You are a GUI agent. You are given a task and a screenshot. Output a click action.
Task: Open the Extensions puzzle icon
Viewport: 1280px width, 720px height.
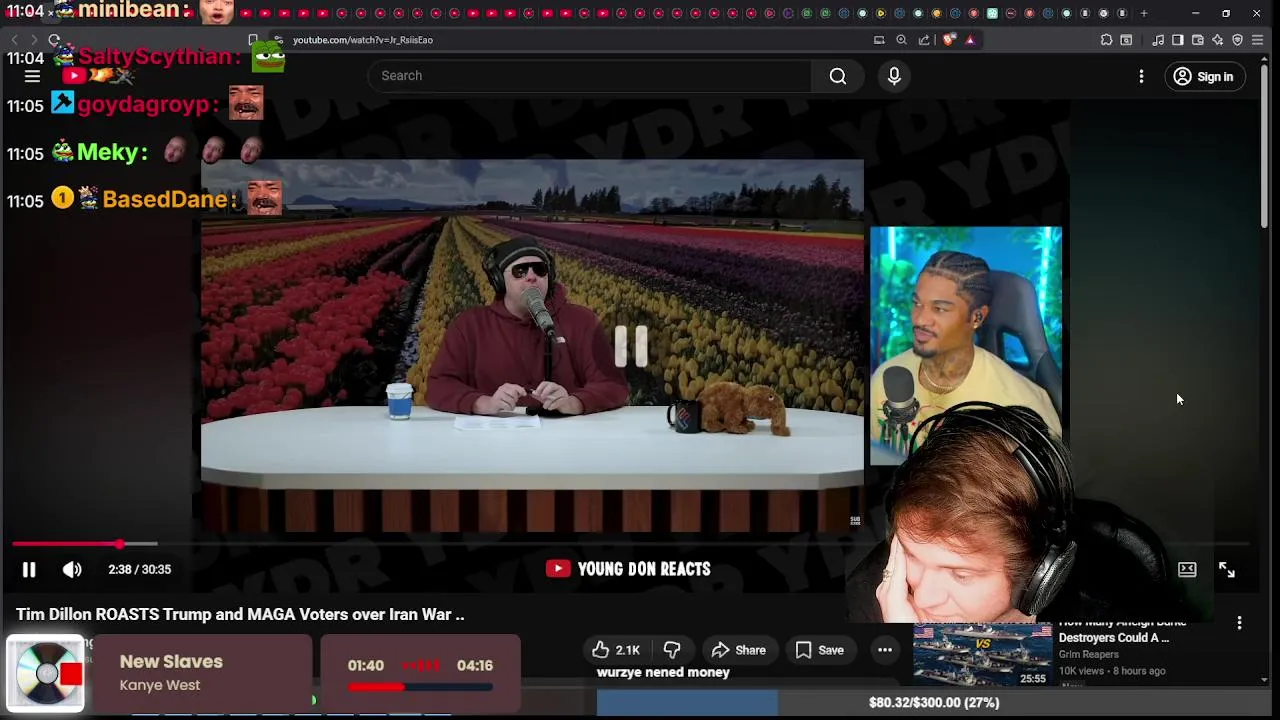point(1106,40)
